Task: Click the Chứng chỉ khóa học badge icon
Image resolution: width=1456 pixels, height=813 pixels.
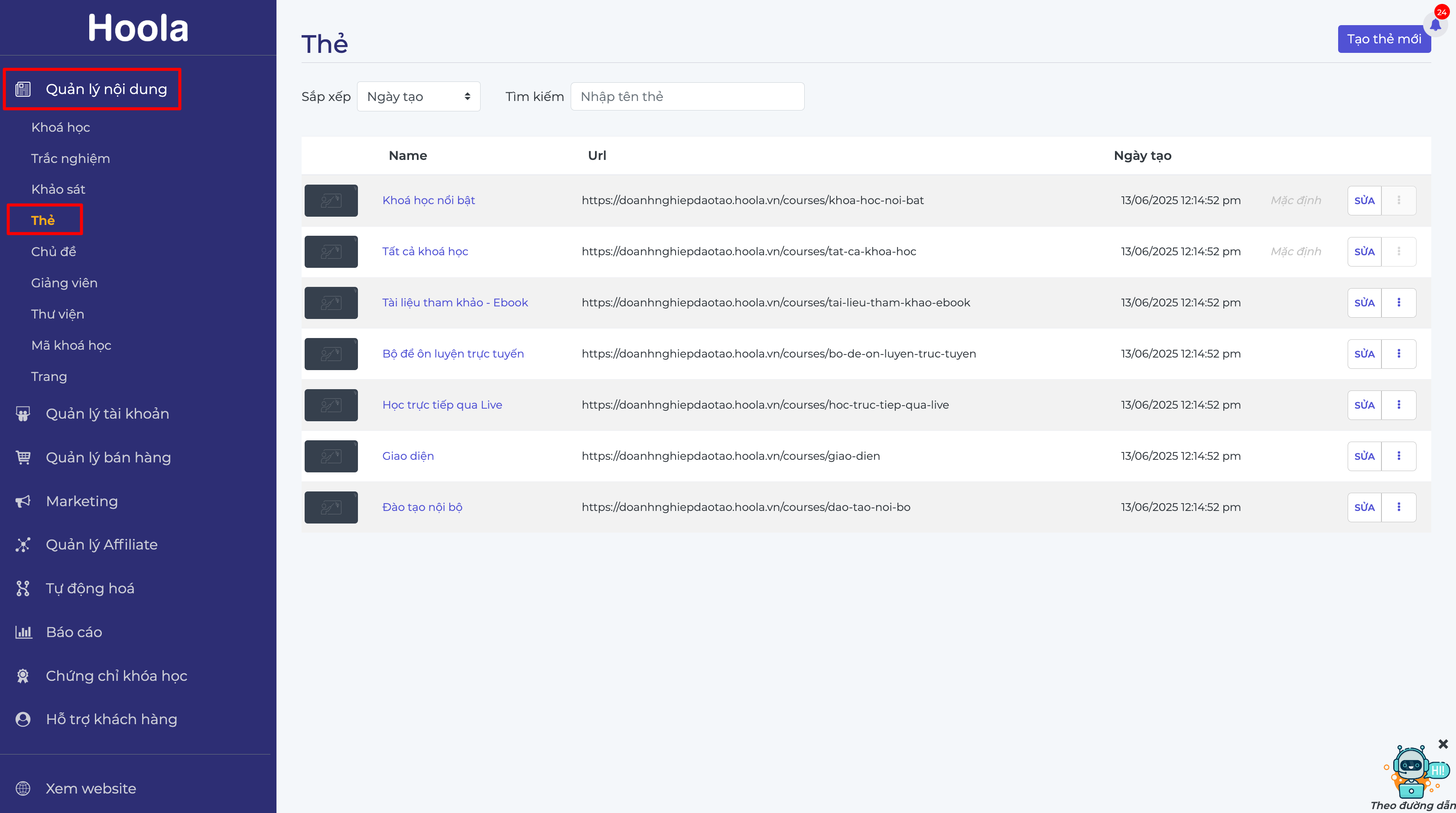Action: click(23, 676)
